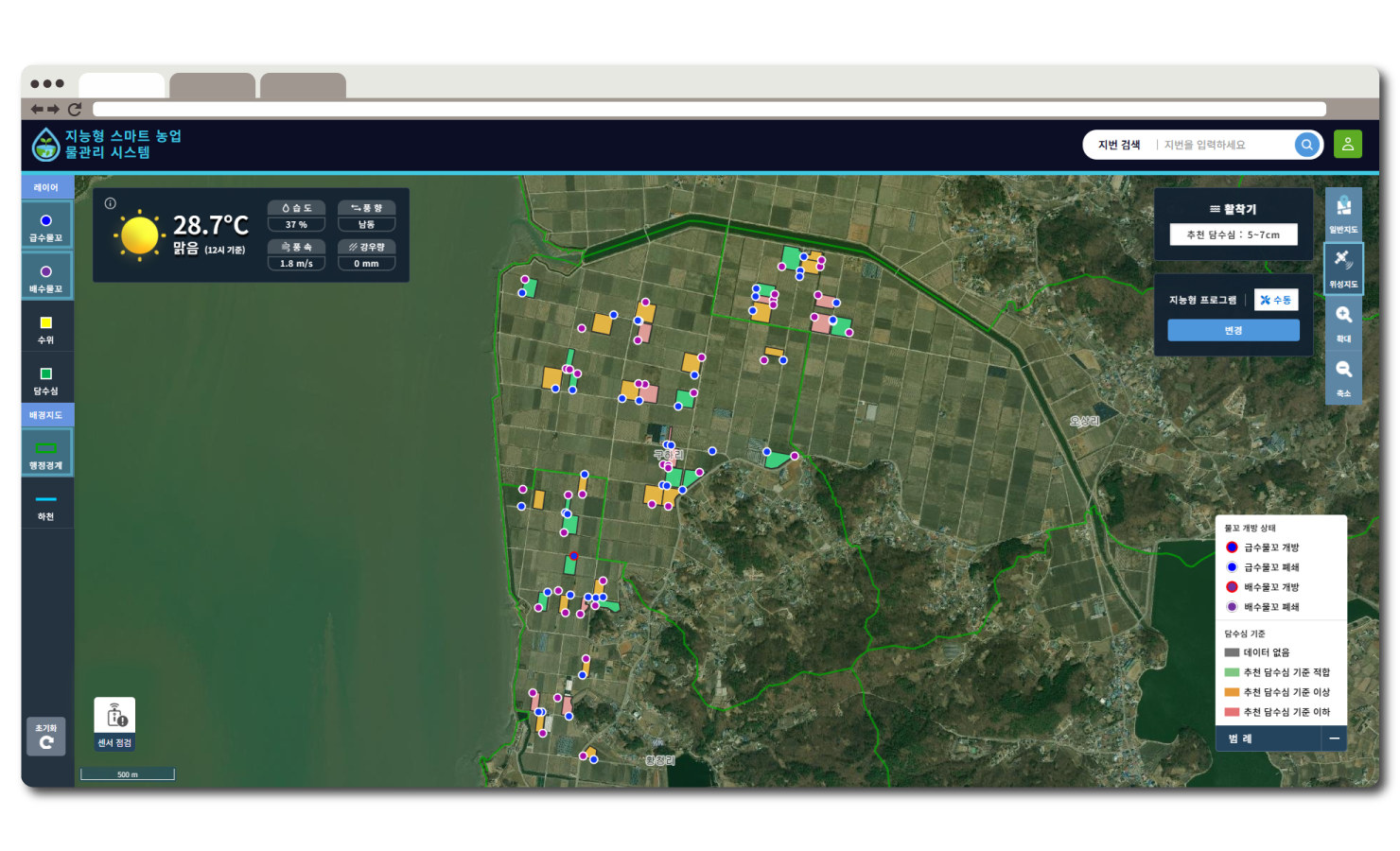Open the user profile icon
Viewport: 1400px width, 851px height.
1347,145
